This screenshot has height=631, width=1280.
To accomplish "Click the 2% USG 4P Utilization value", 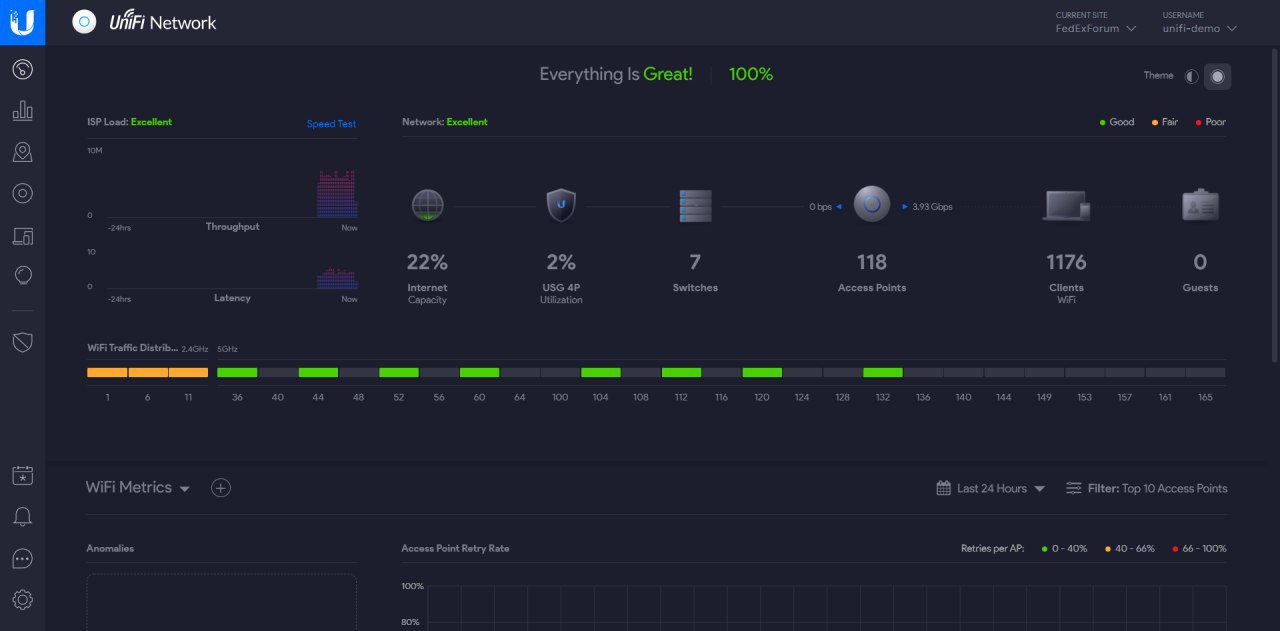I will pos(561,262).
